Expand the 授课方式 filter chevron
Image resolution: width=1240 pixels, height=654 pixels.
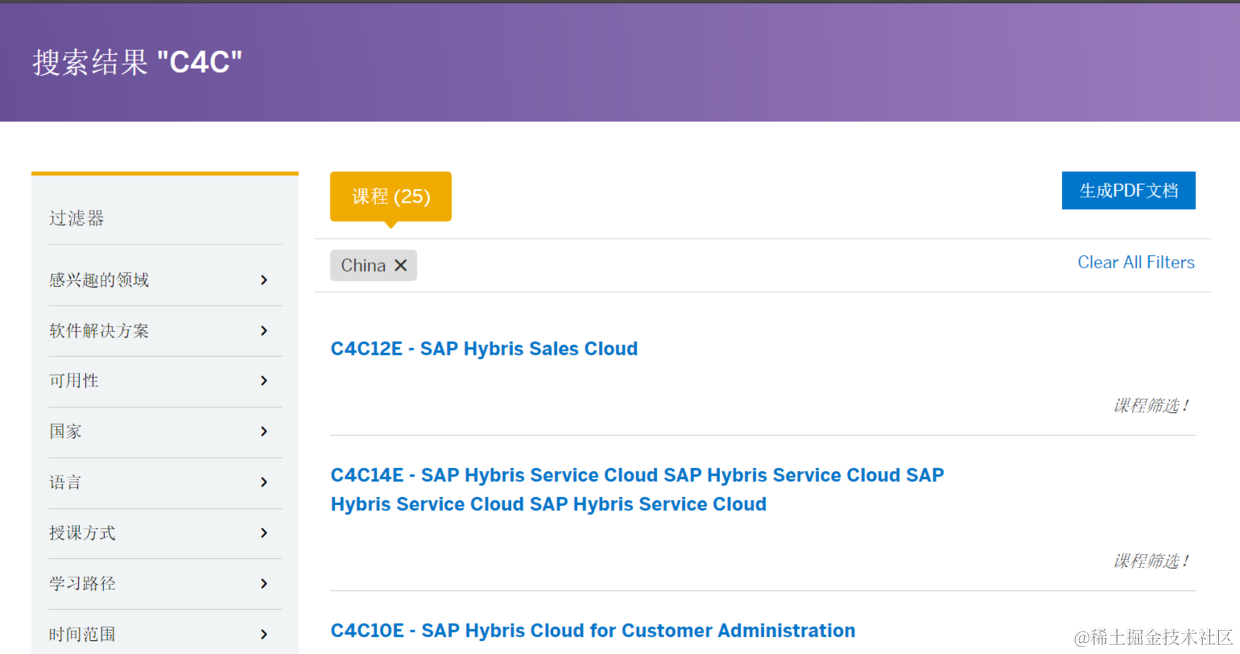point(264,533)
